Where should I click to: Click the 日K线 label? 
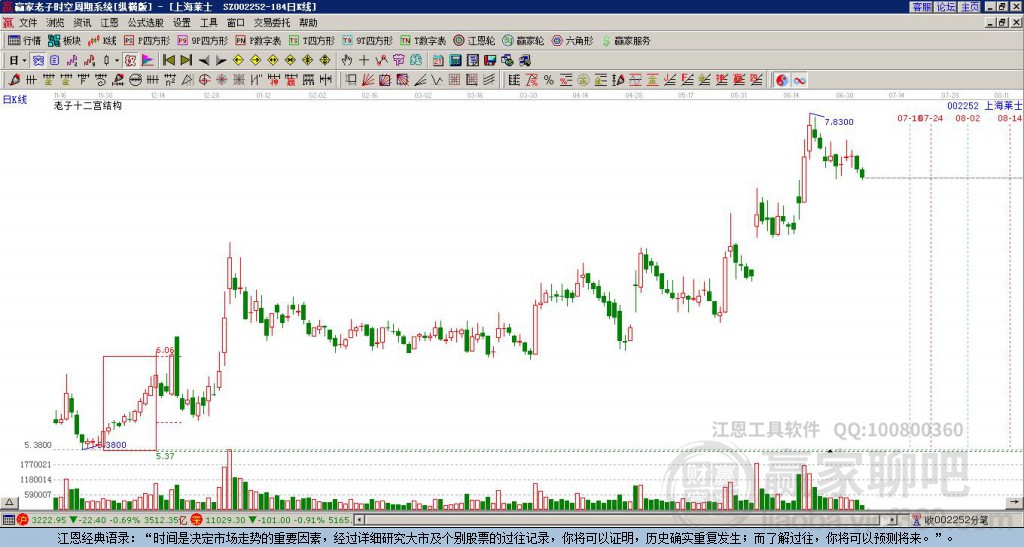point(15,100)
